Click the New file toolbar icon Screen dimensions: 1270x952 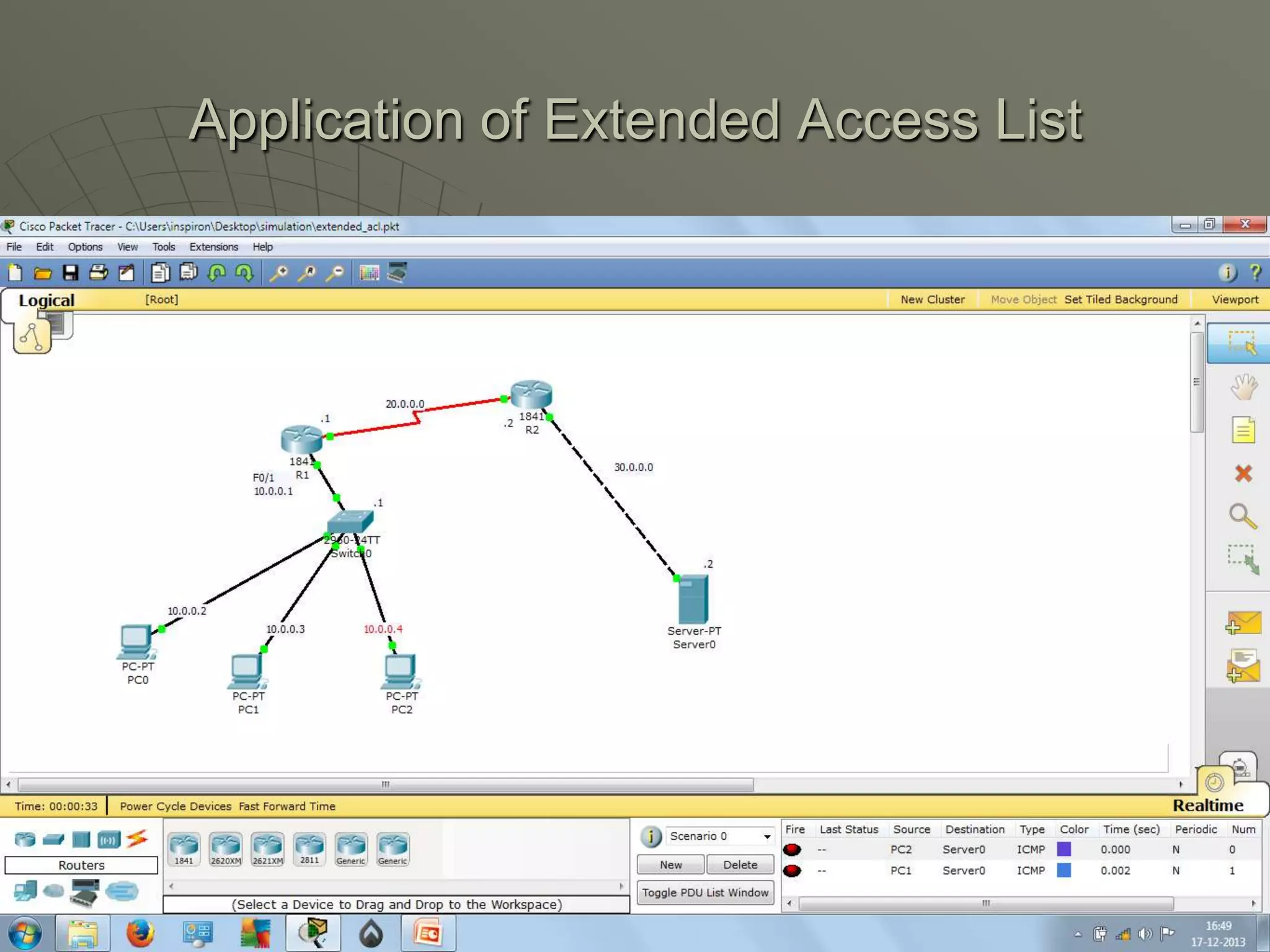tap(15, 273)
